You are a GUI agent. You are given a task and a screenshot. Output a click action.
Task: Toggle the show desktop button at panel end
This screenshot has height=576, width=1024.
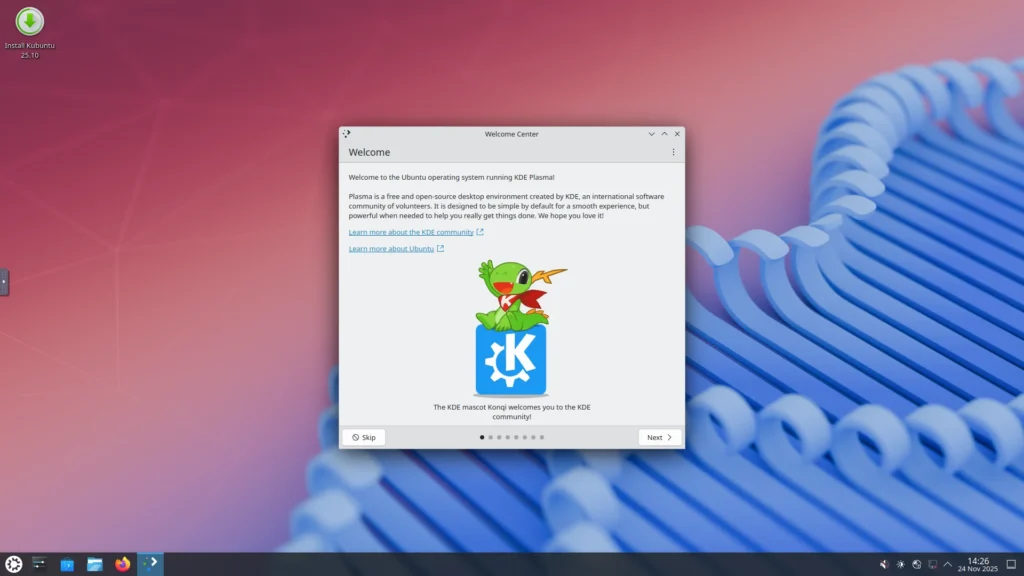pyautogui.click(x=1011, y=564)
